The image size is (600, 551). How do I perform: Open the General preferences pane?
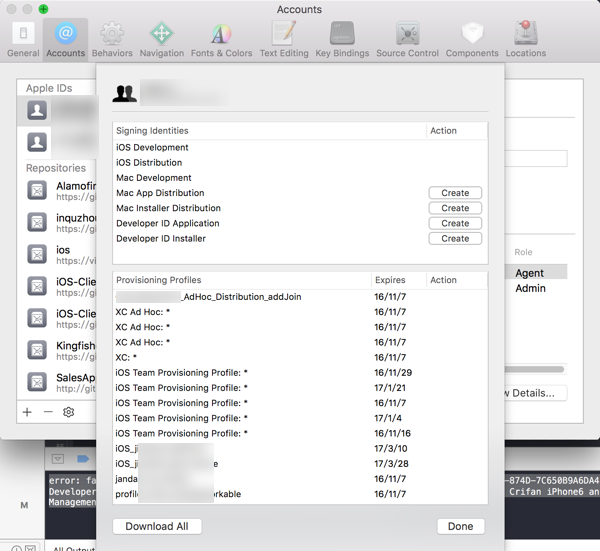23,39
